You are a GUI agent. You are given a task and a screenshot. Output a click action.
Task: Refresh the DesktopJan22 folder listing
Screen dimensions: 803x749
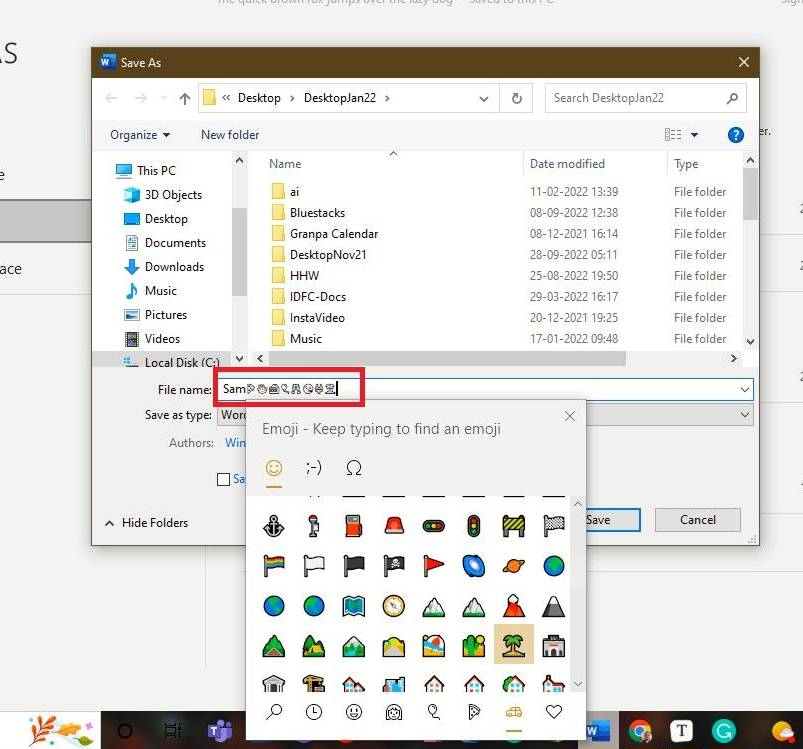click(x=516, y=98)
